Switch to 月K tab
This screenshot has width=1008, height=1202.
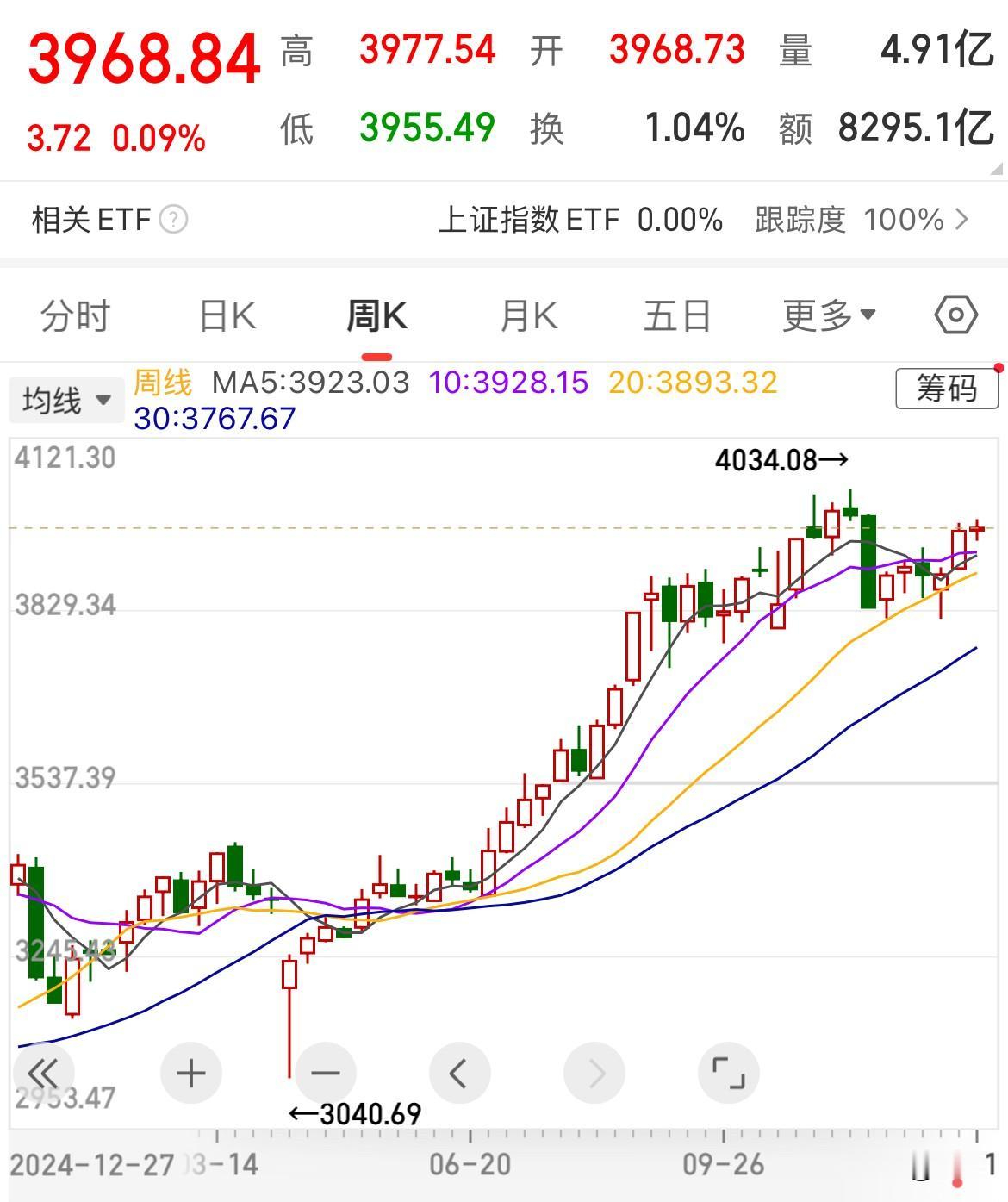pos(529,315)
